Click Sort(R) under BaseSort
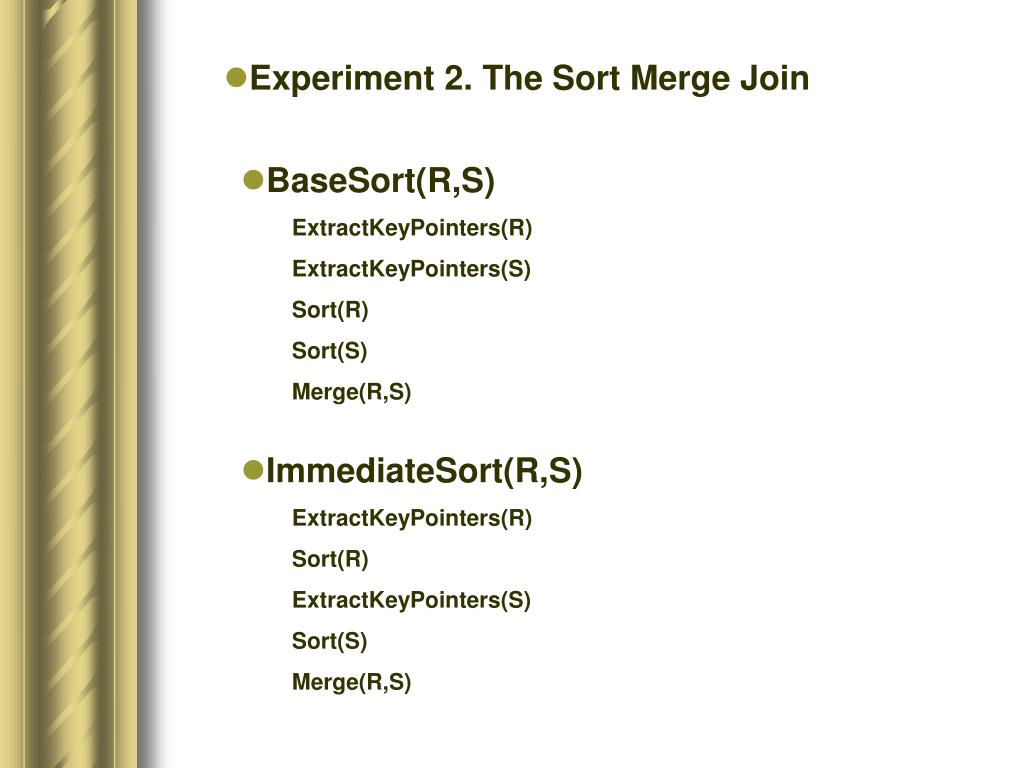 tap(330, 310)
